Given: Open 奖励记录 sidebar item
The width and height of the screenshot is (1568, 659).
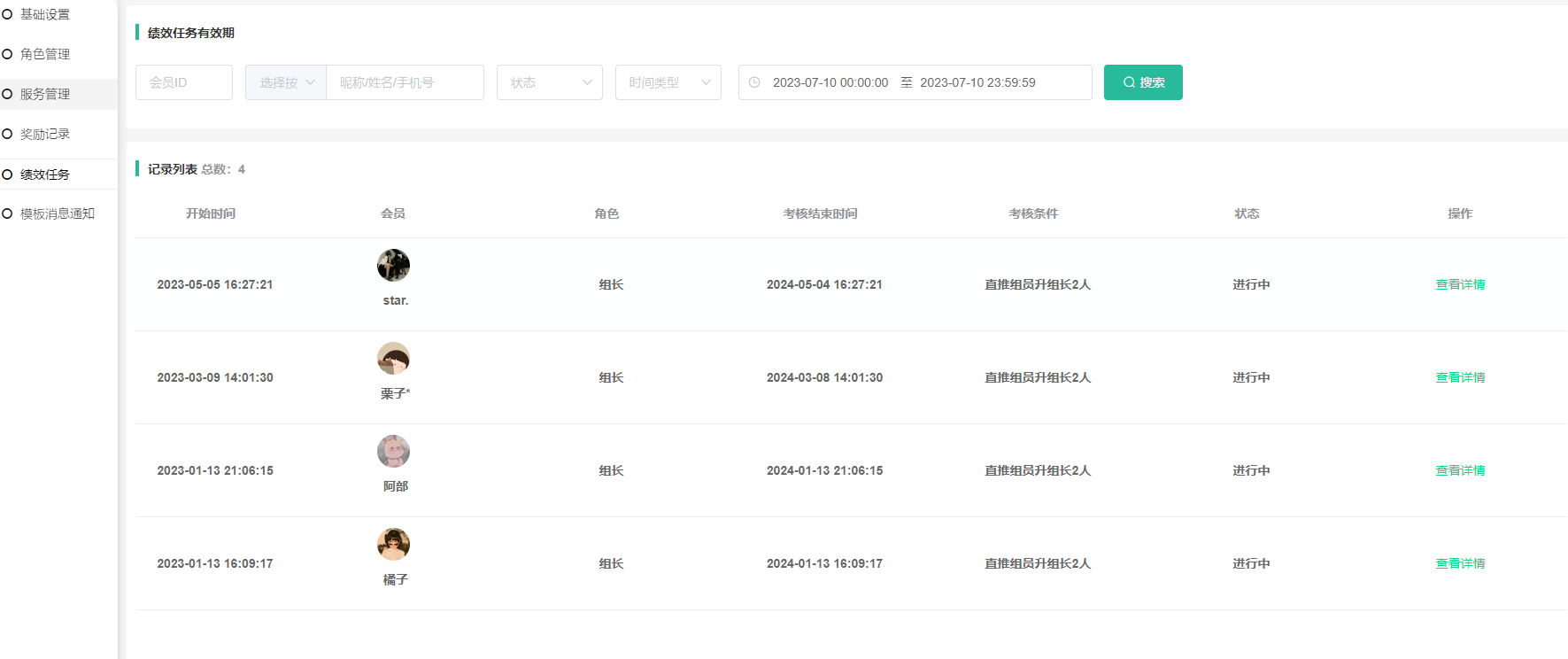Looking at the screenshot, I should click(x=45, y=134).
